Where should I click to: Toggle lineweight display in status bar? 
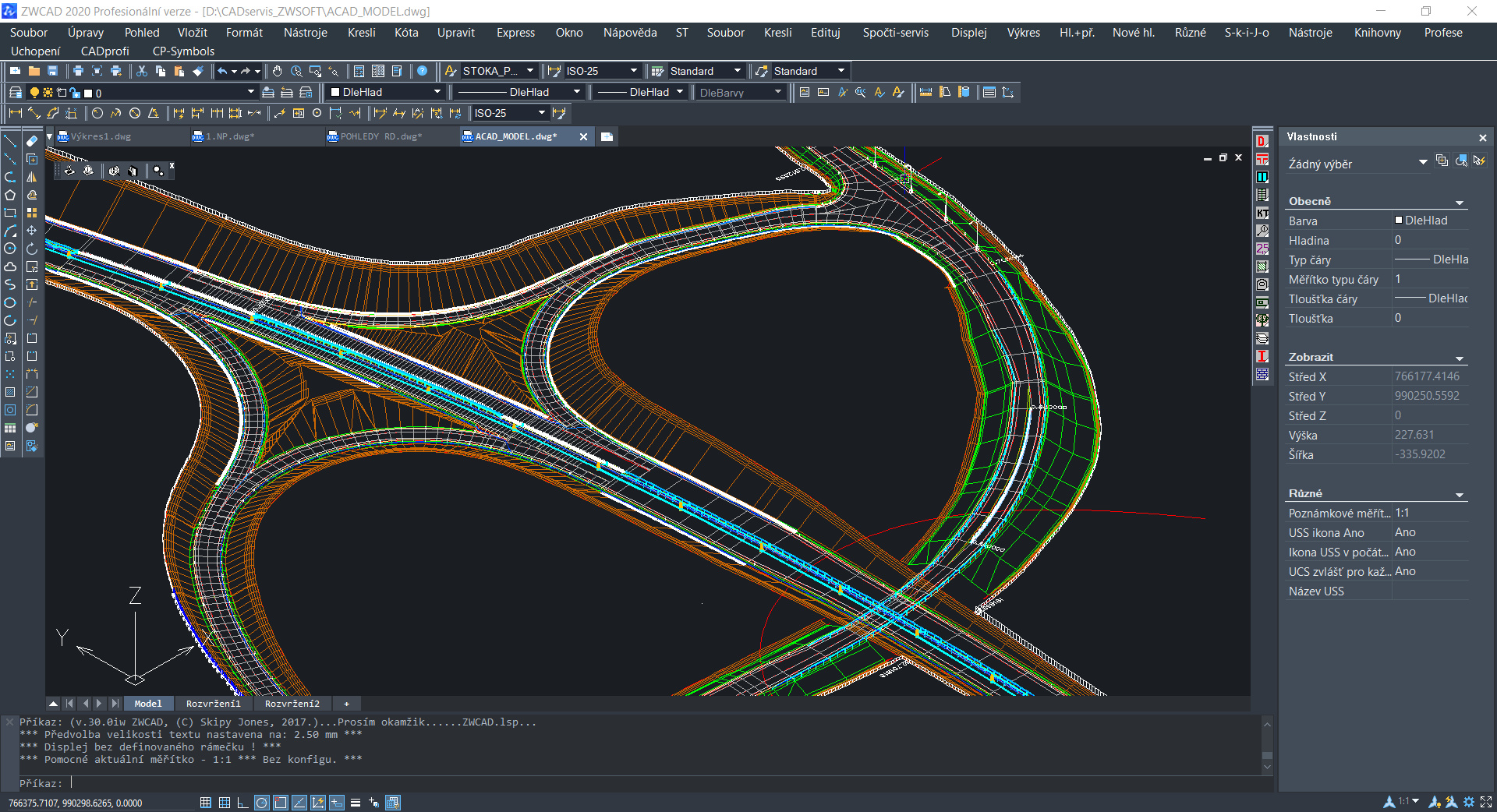pyautogui.click(x=356, y=803)
